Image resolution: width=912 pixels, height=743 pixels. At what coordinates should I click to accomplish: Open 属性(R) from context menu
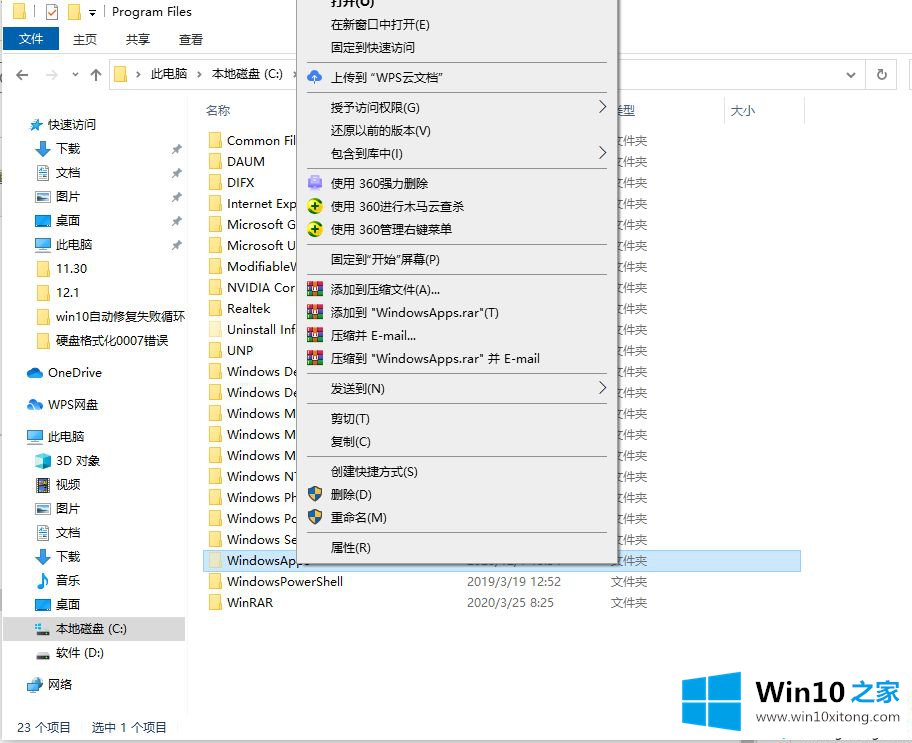[x=350, y=548]
